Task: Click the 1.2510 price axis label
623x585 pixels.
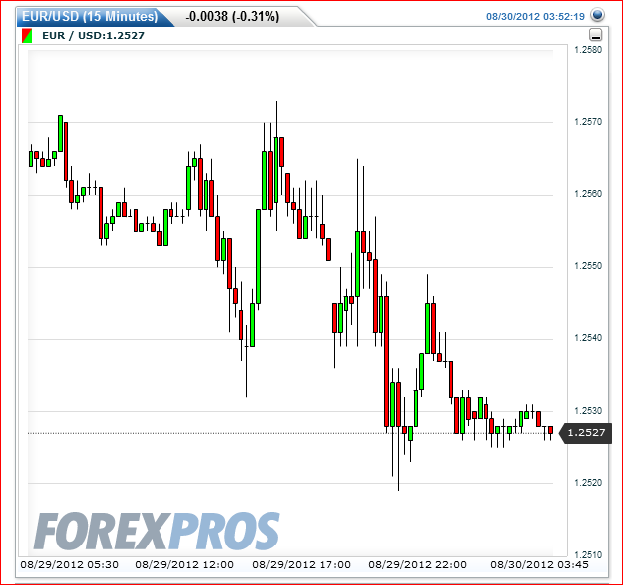Action: point(588,554)
